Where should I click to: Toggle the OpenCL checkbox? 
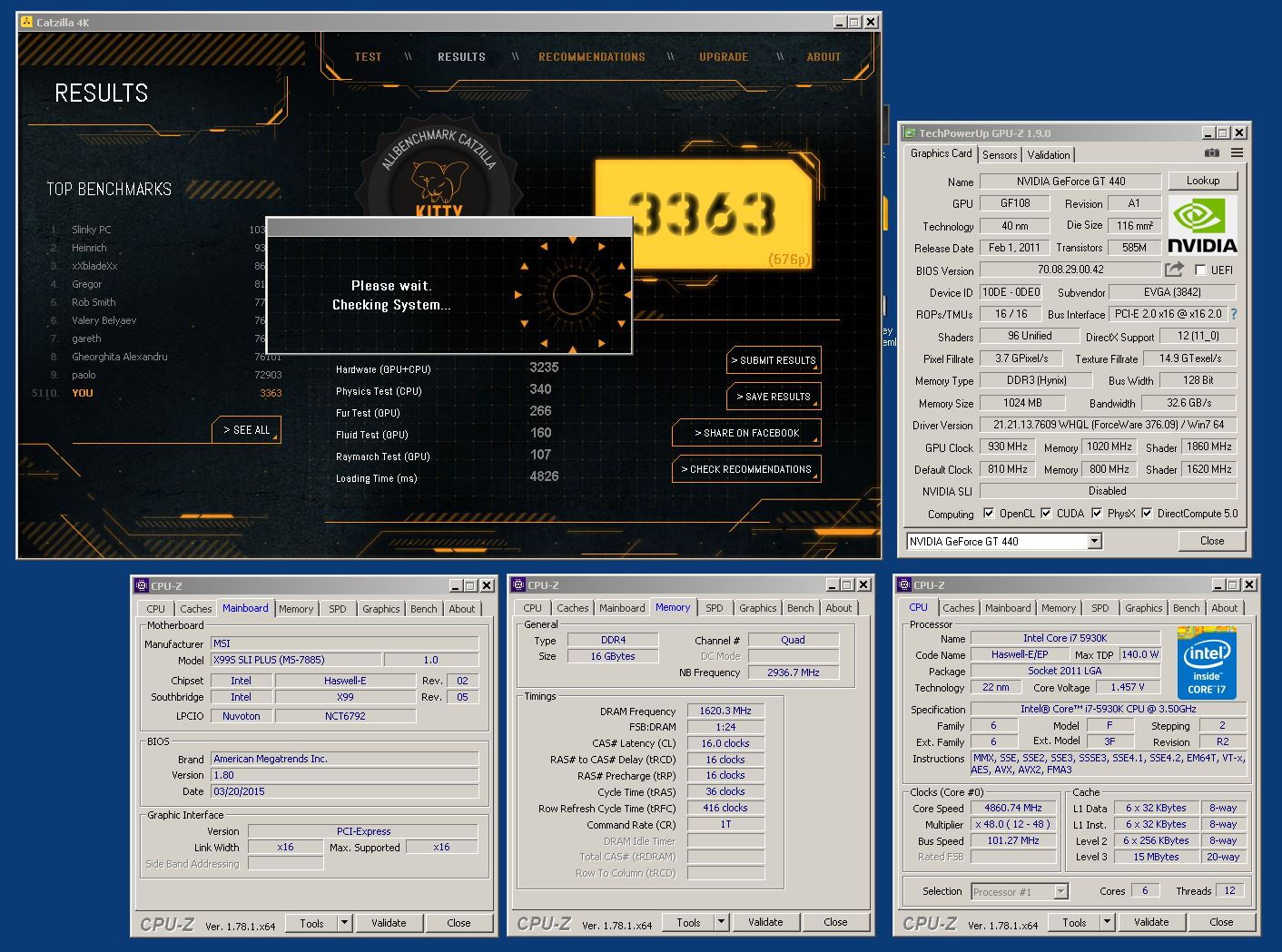pyautogui.click(x=989, y=513)
